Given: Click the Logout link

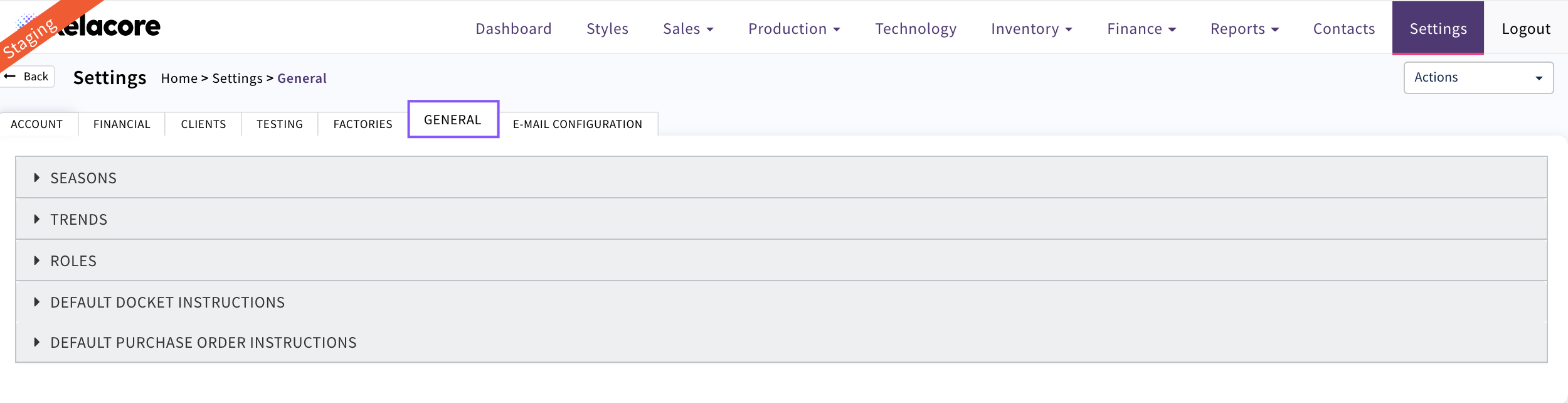Looking at the screenshot, I should tap(1525, 29).
